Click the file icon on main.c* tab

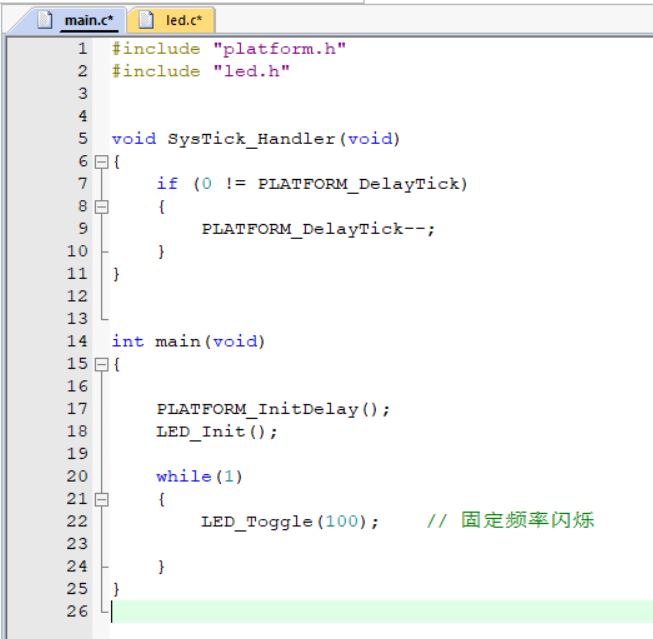(x=45, y=20)
